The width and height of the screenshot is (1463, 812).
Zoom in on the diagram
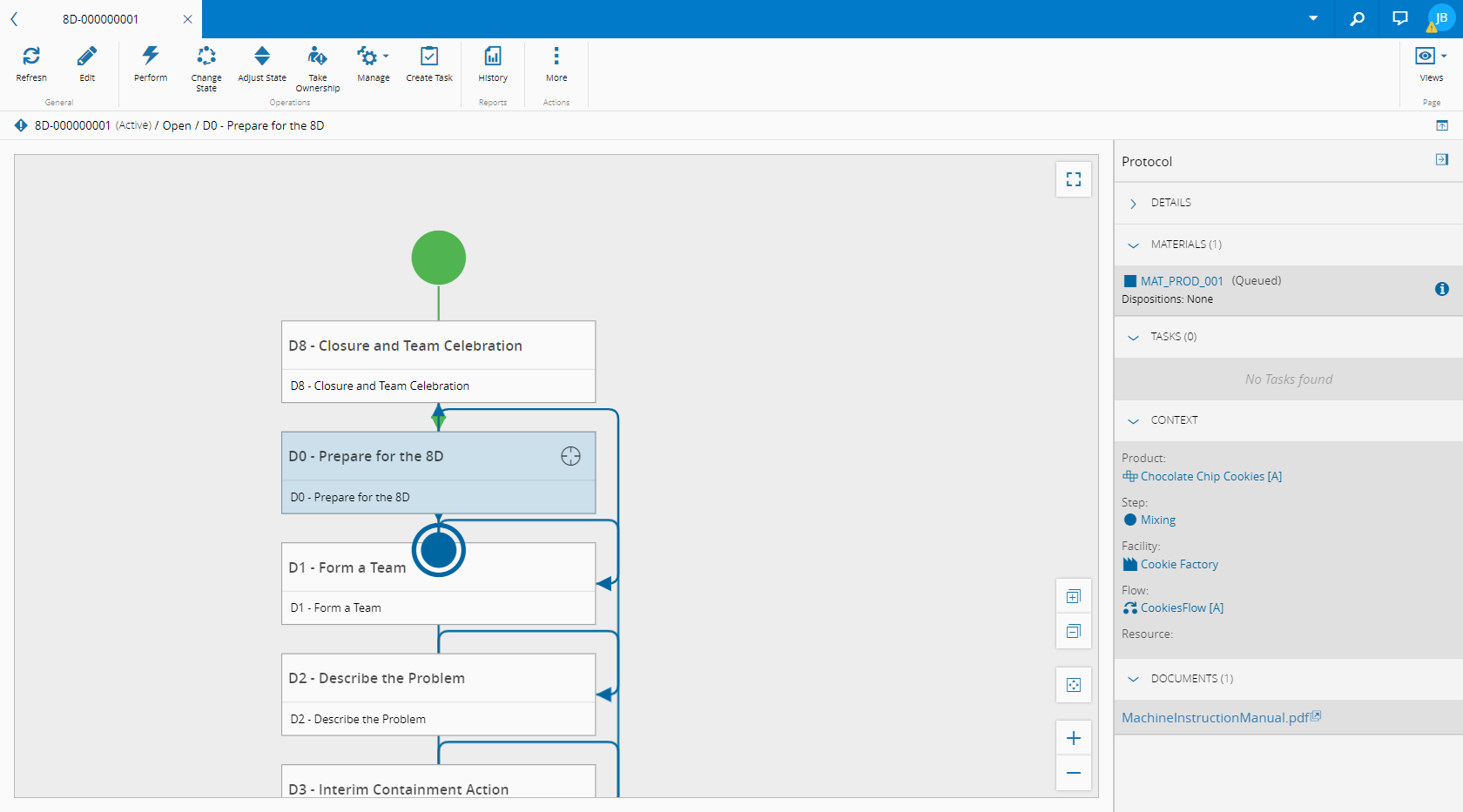click(x=1074, y=738)
